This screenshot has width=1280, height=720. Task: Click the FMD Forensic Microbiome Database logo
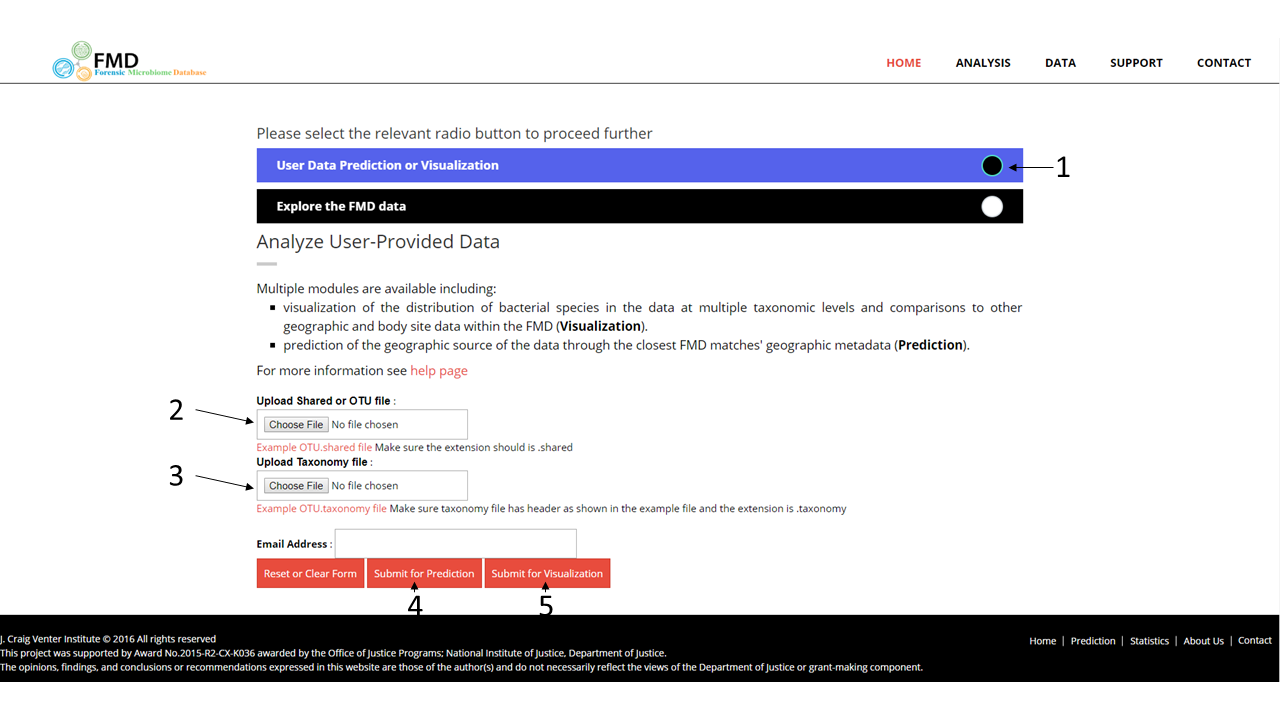click(x=129, y=61)
